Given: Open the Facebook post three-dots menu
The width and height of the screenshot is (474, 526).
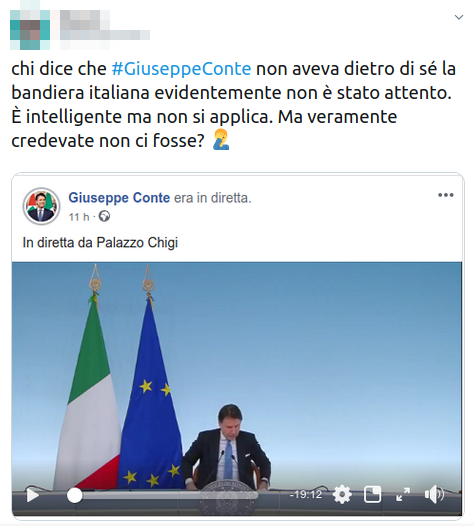Looking at the screenshot, I should (x=446, y=195).
